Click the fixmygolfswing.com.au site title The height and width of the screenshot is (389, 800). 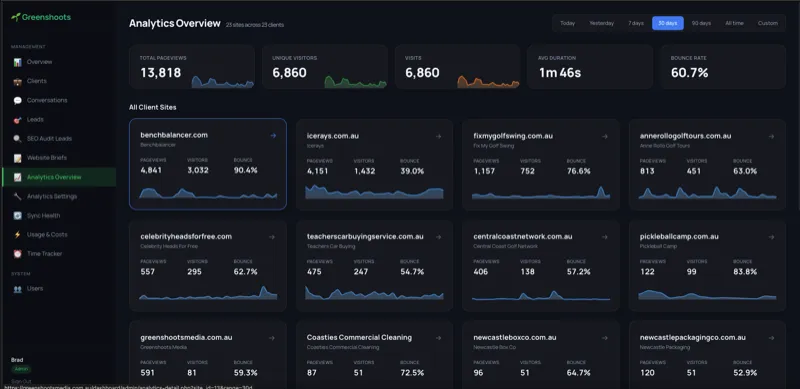pyautogui.click(x=513, y=136)
